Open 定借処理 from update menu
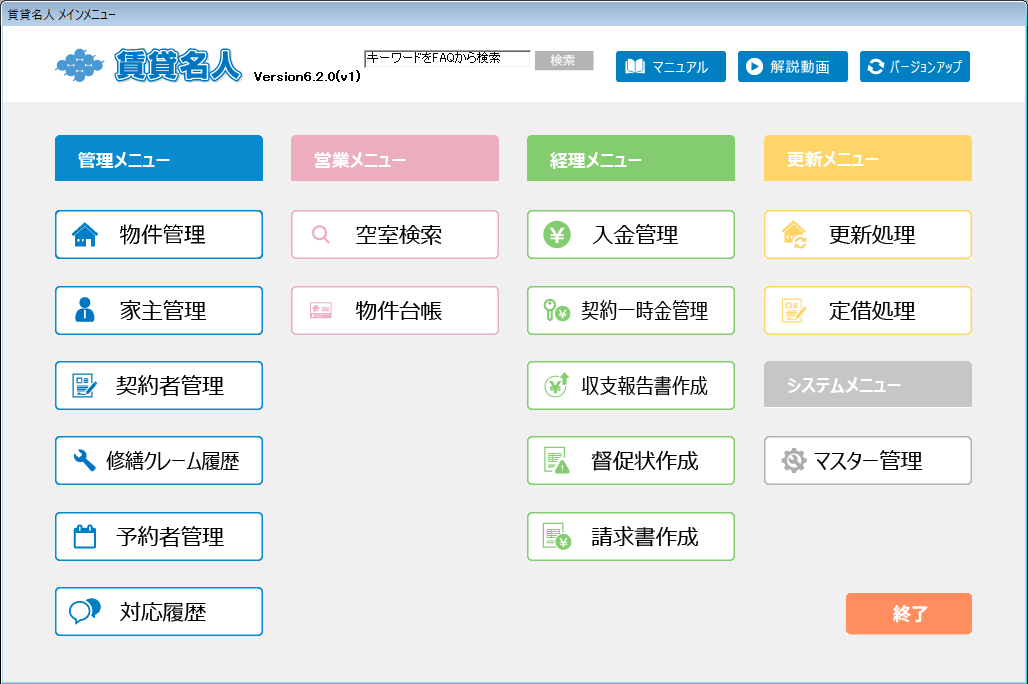 coord(868,311)
